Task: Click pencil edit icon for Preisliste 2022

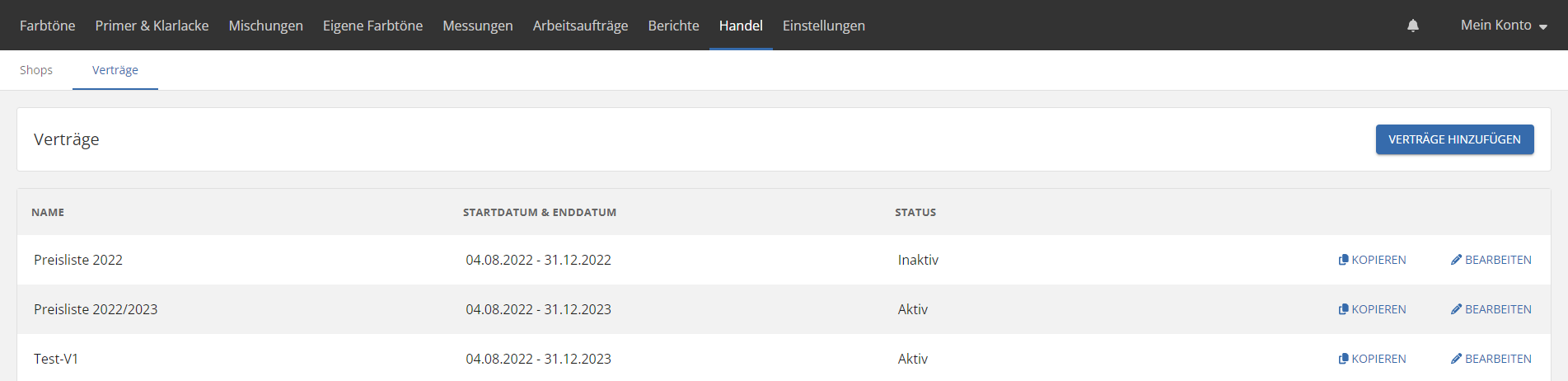Action: [x=1456, y=260]
